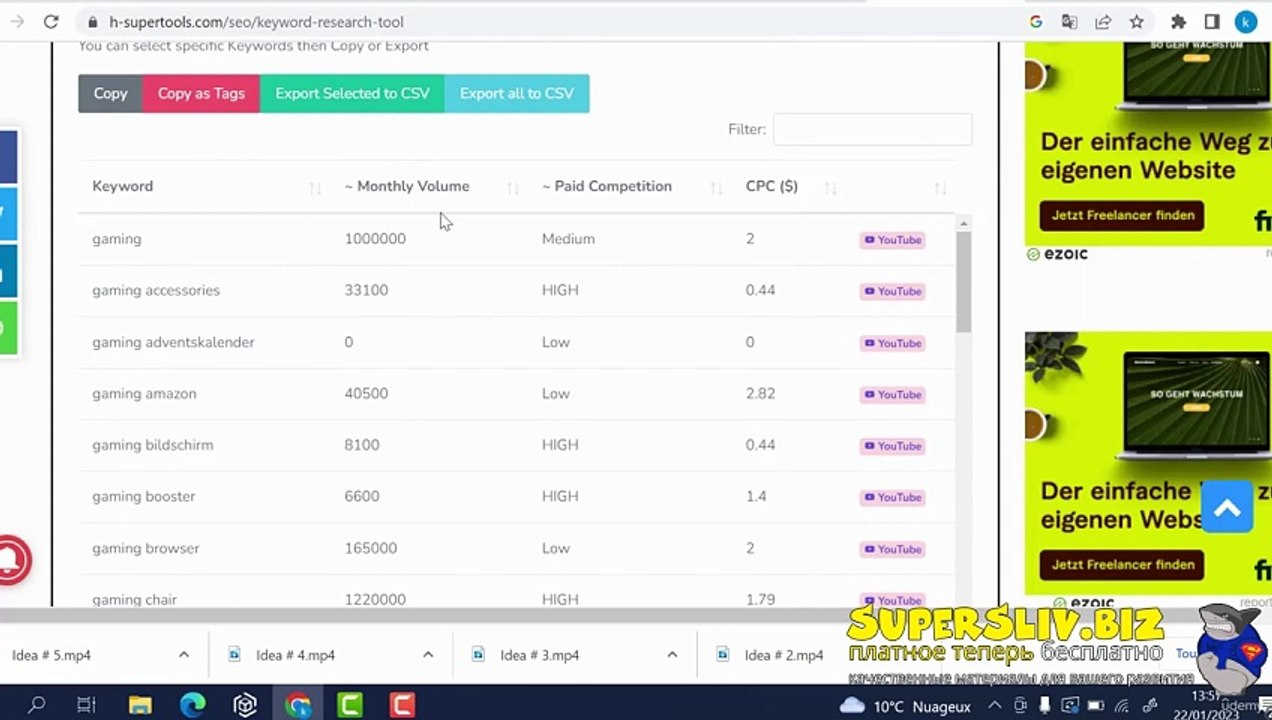Click the top fiverr website advertisement banner
This screenshot has width=1272, height=720.
(1148, 144)
